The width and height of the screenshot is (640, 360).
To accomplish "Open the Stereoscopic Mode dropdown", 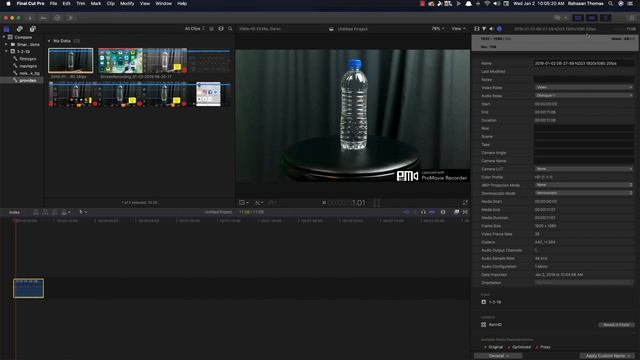I will tap(584, 193).
